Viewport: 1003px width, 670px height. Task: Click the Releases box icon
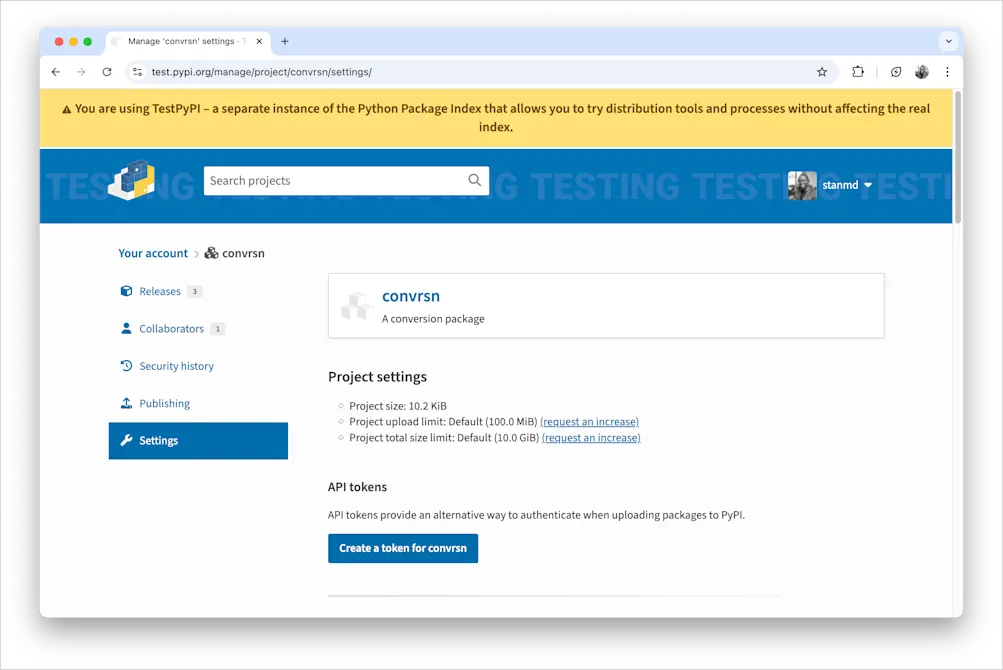(127, 291)
